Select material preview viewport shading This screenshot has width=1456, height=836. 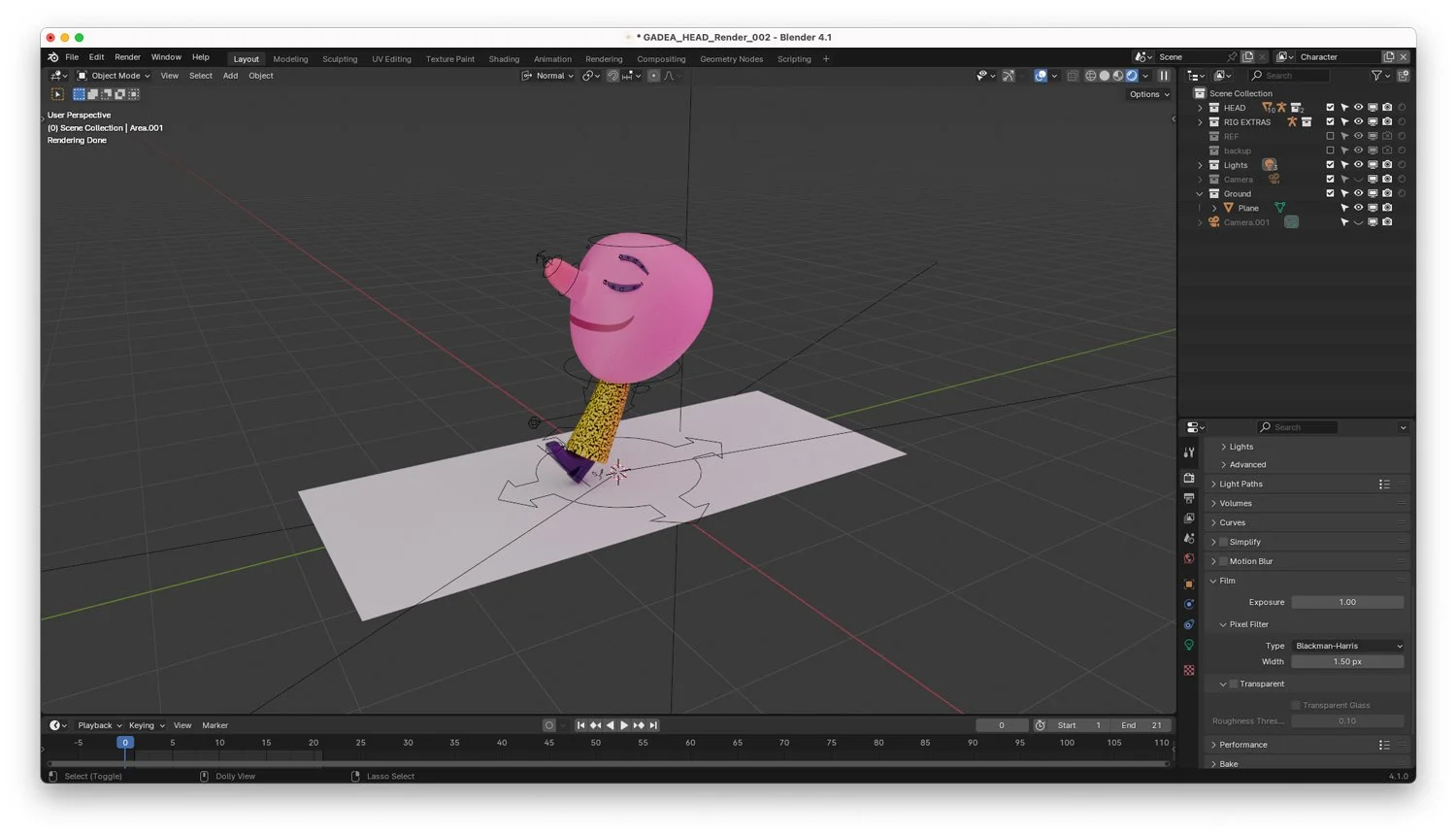point(1118,76)
